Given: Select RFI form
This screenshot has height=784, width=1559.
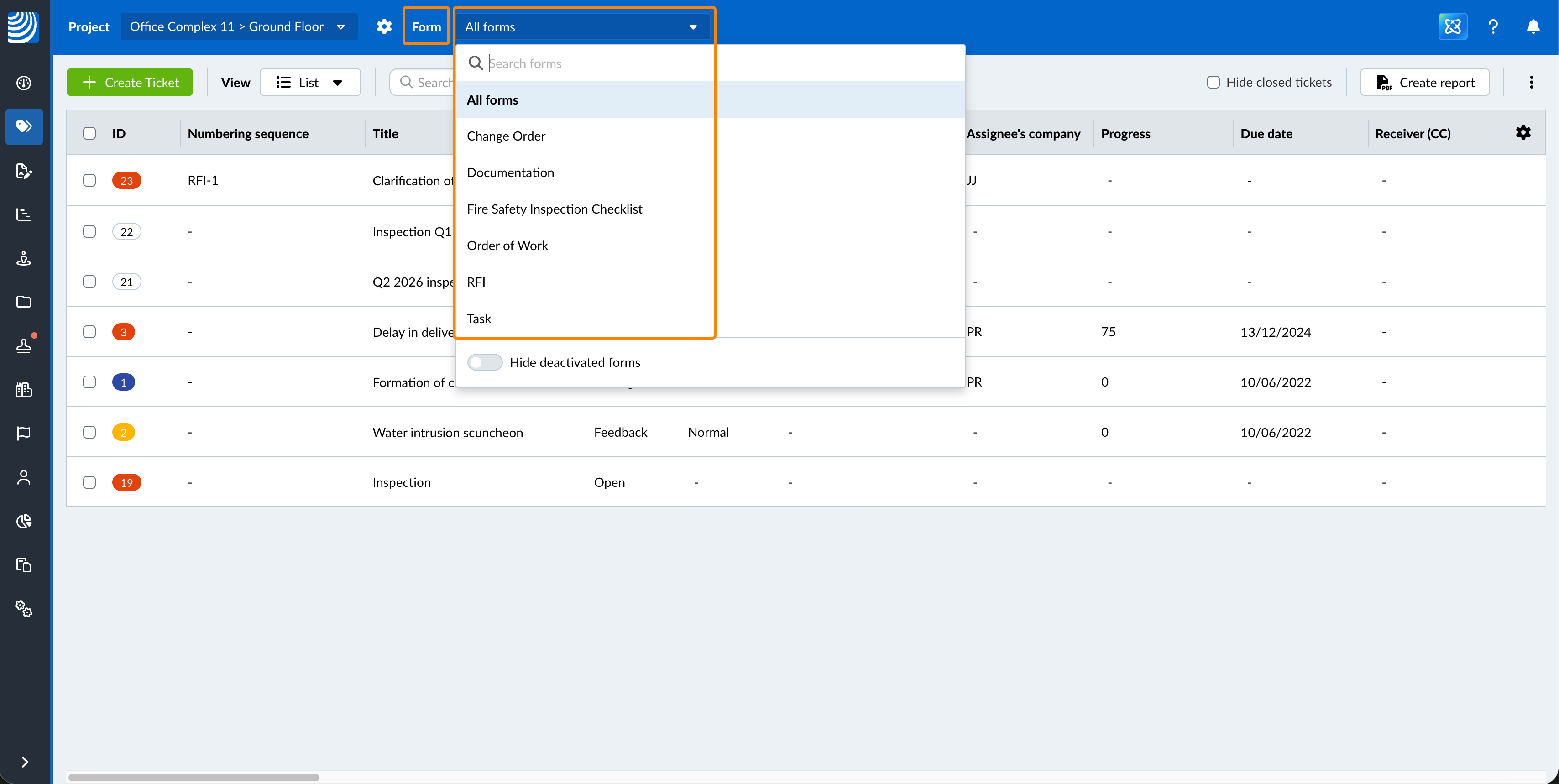Looking at the screenshot, I should [x=710, y=282].
